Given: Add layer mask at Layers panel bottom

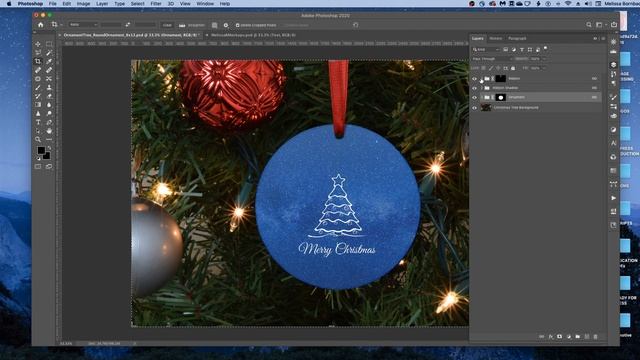Looking at the screenshot, I should pyautogui.click(x=560, y=337).
